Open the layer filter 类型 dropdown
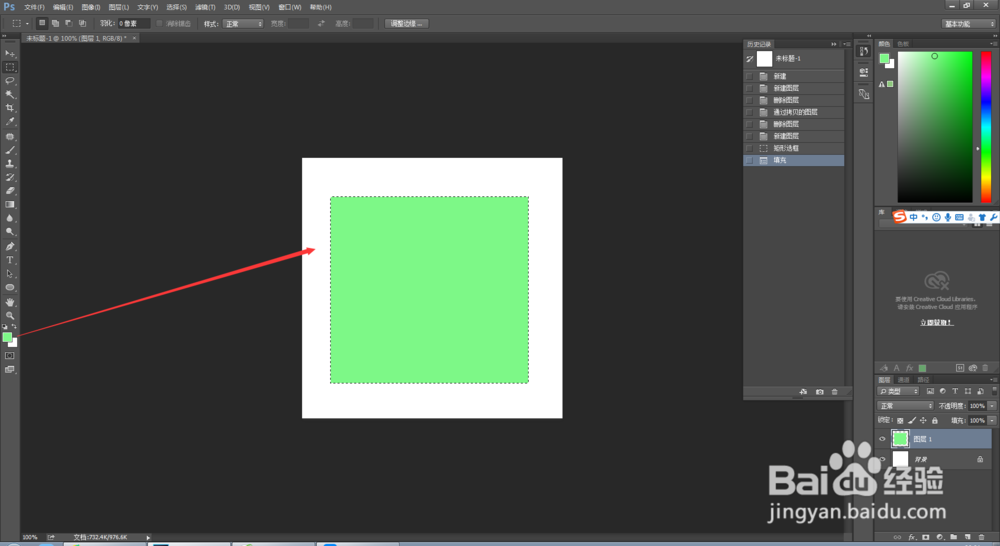Image resolution: width=1000 pixels, height=546 pixels. pos(899,391)
